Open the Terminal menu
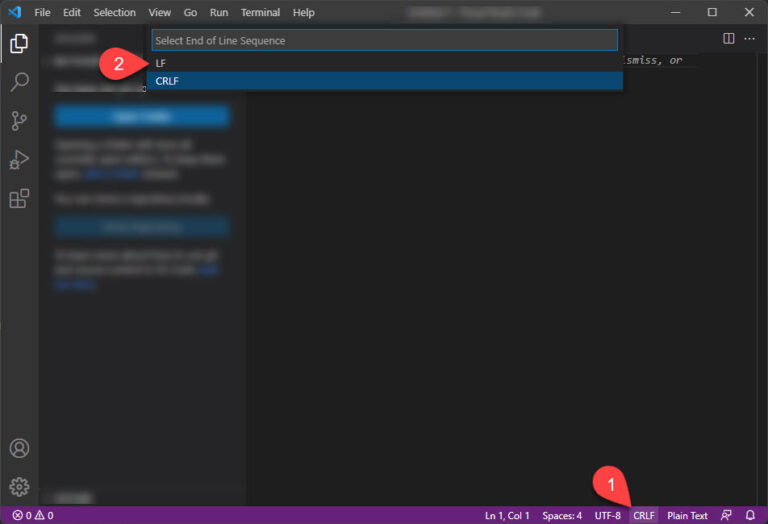 click(x=260, y=12)
